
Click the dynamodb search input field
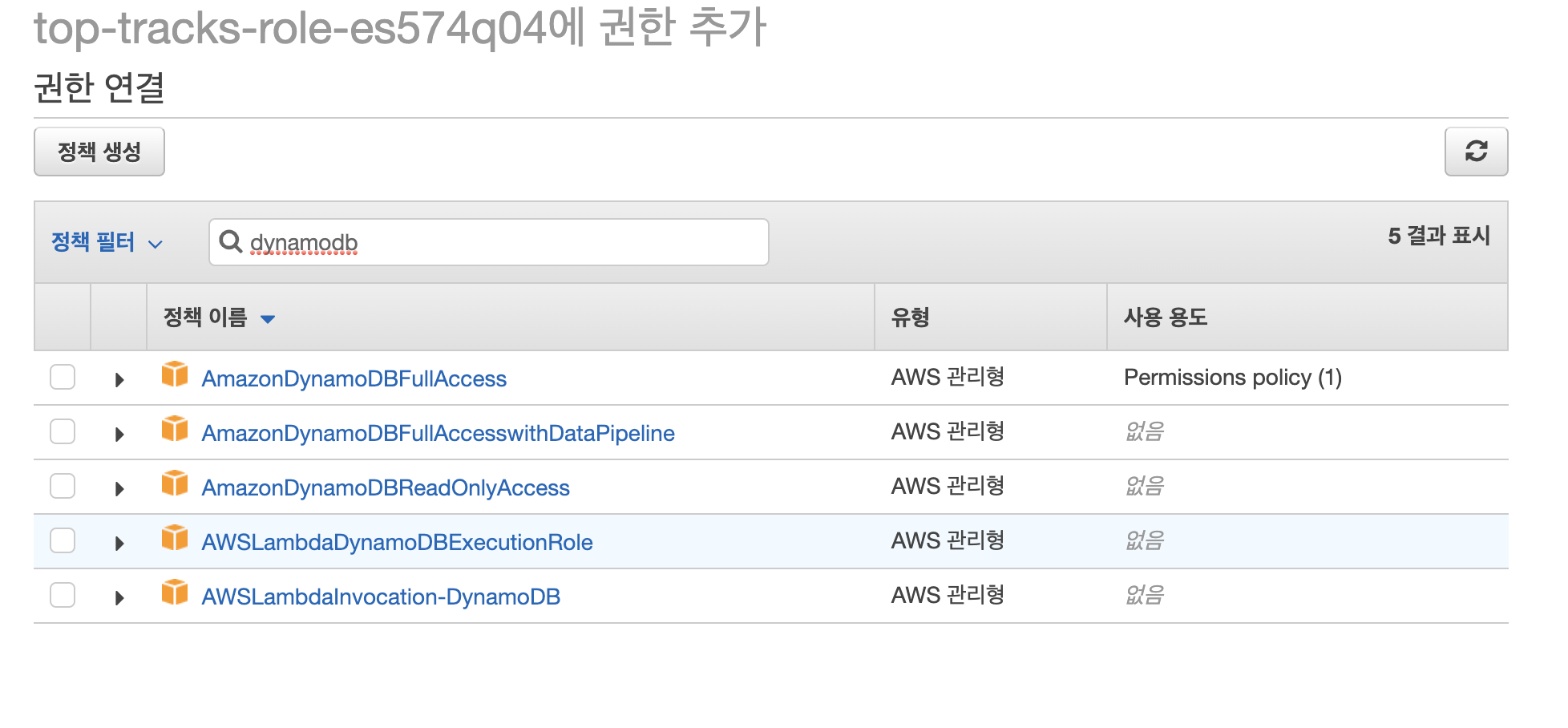click(489, 242)
